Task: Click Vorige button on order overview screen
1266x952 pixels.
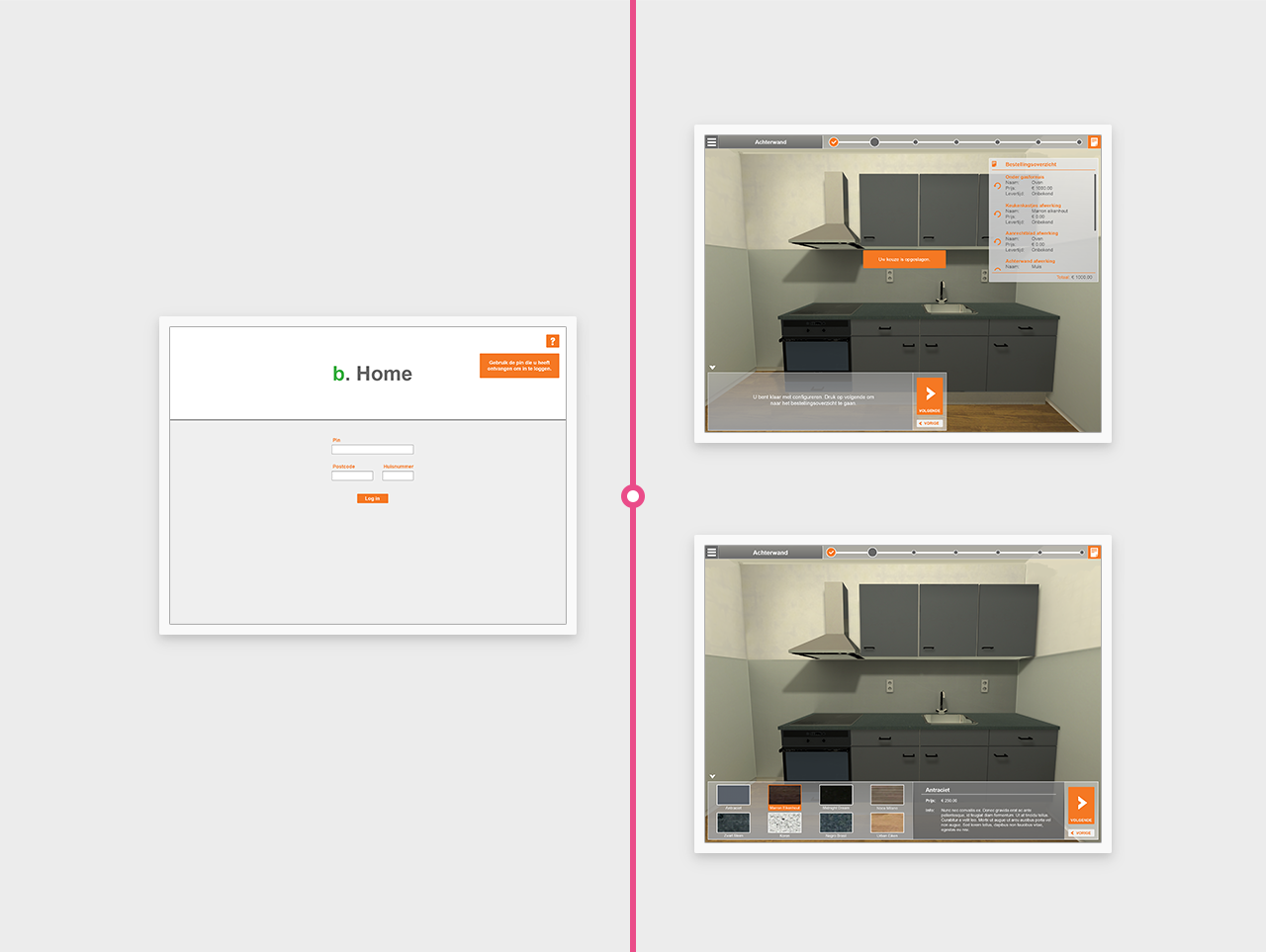Action: pyautogui.click(x=930, y=423)
